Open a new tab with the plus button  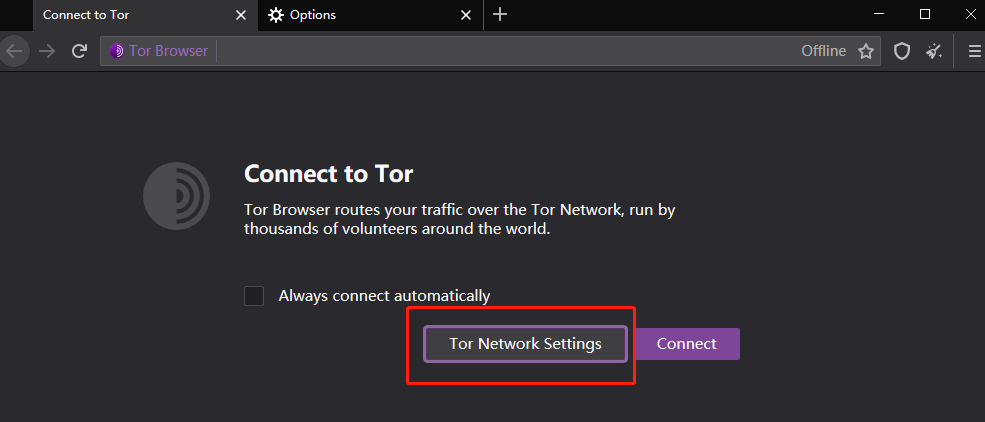tap(500, 15)
